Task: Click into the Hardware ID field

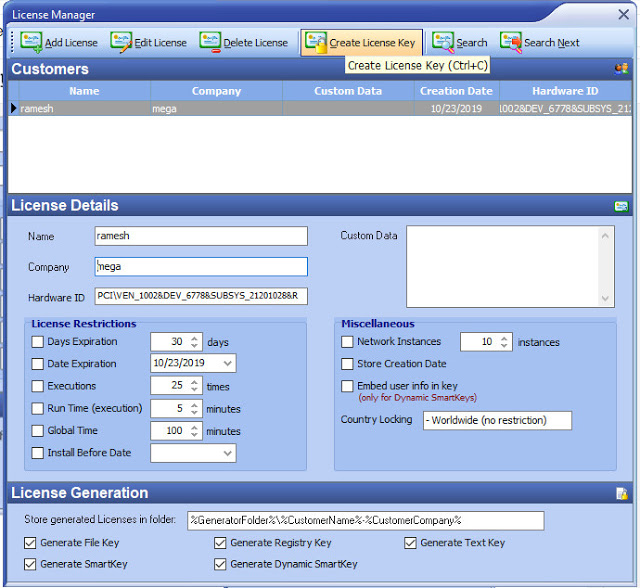Action: point(201,296)
